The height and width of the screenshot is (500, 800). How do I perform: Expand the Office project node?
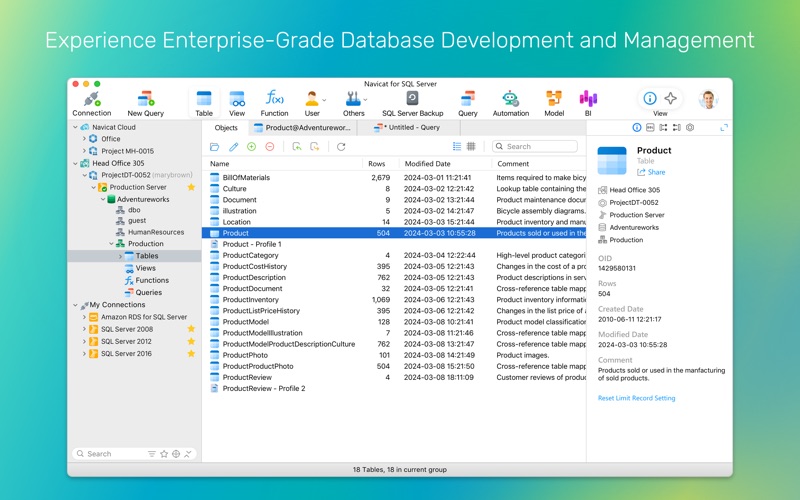coord(84,139)
